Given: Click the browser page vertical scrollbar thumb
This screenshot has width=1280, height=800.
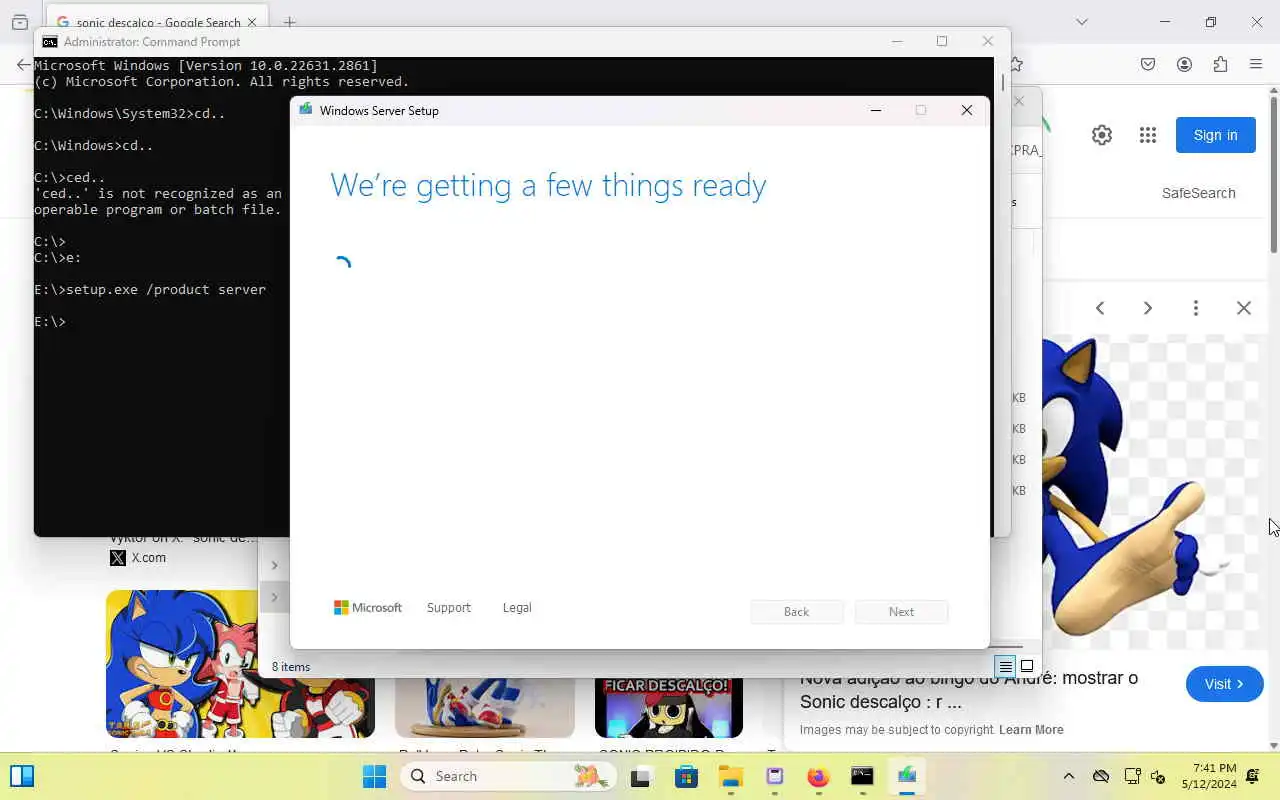Looking at the screenshot, I should coord(1273,175).
